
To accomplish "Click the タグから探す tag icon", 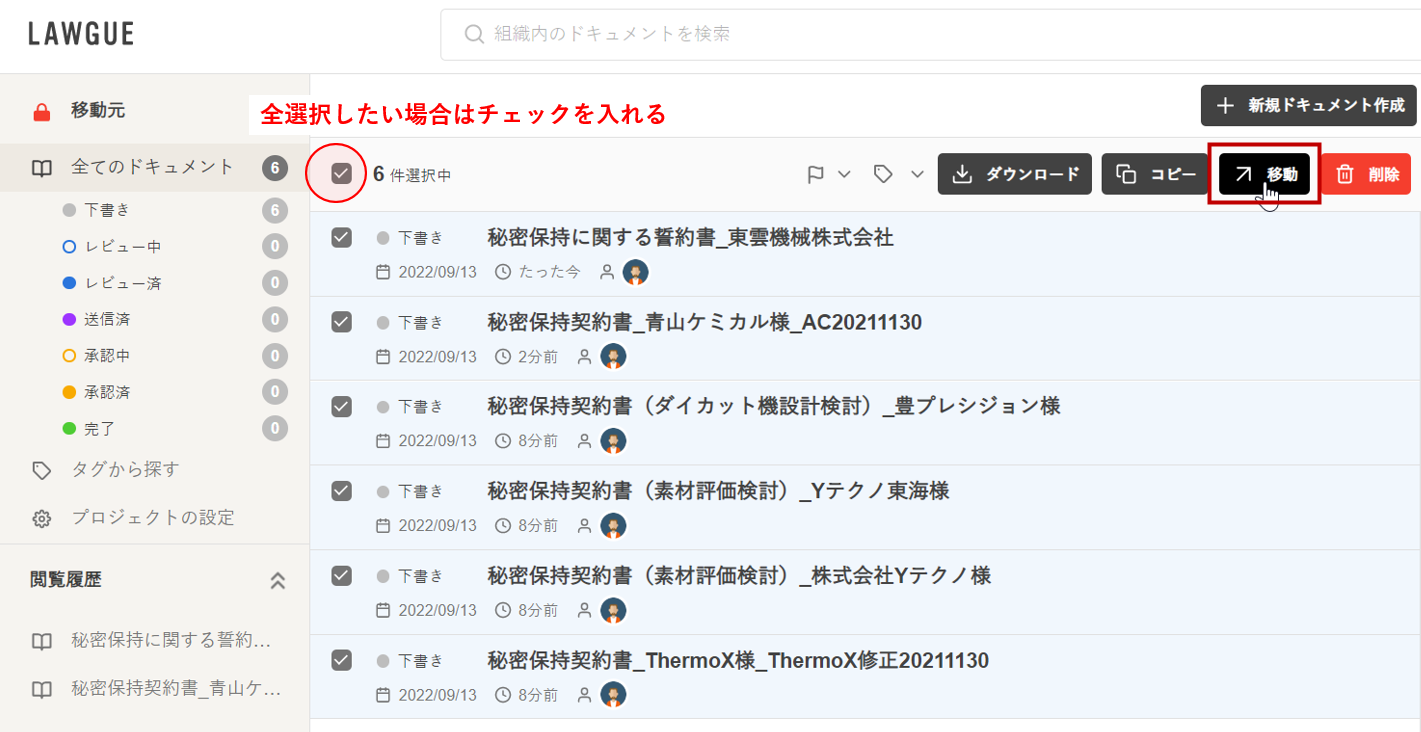I will coord(42,470).
